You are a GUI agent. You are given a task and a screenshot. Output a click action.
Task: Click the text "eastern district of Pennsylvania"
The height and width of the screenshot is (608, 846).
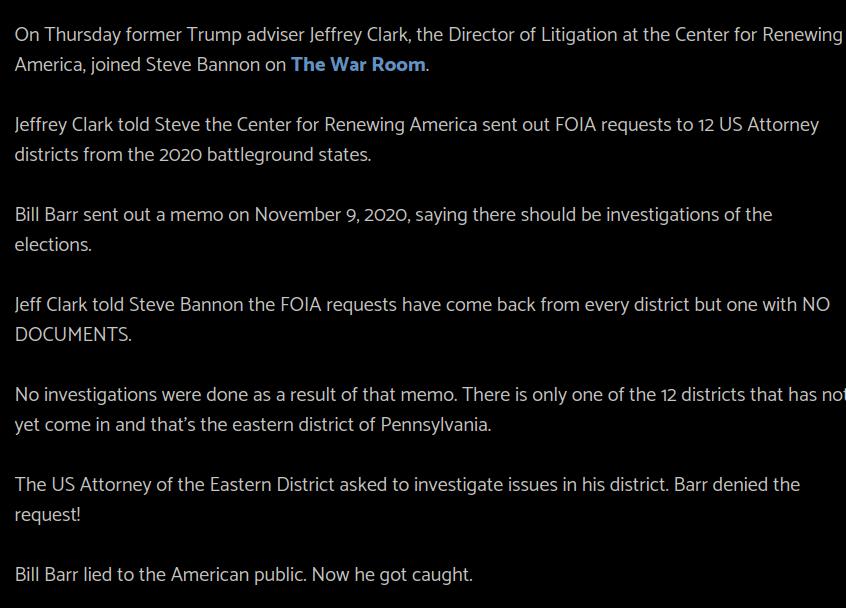pos(361,425)
